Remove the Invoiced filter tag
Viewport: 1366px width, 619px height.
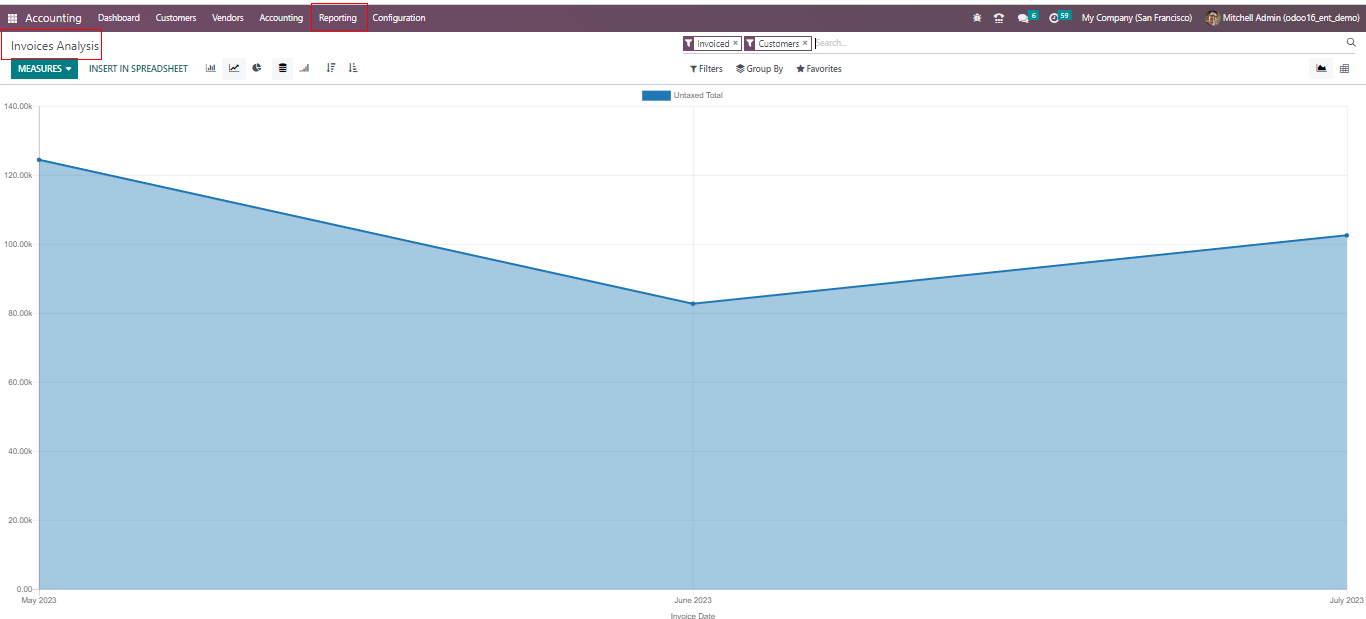735,43
